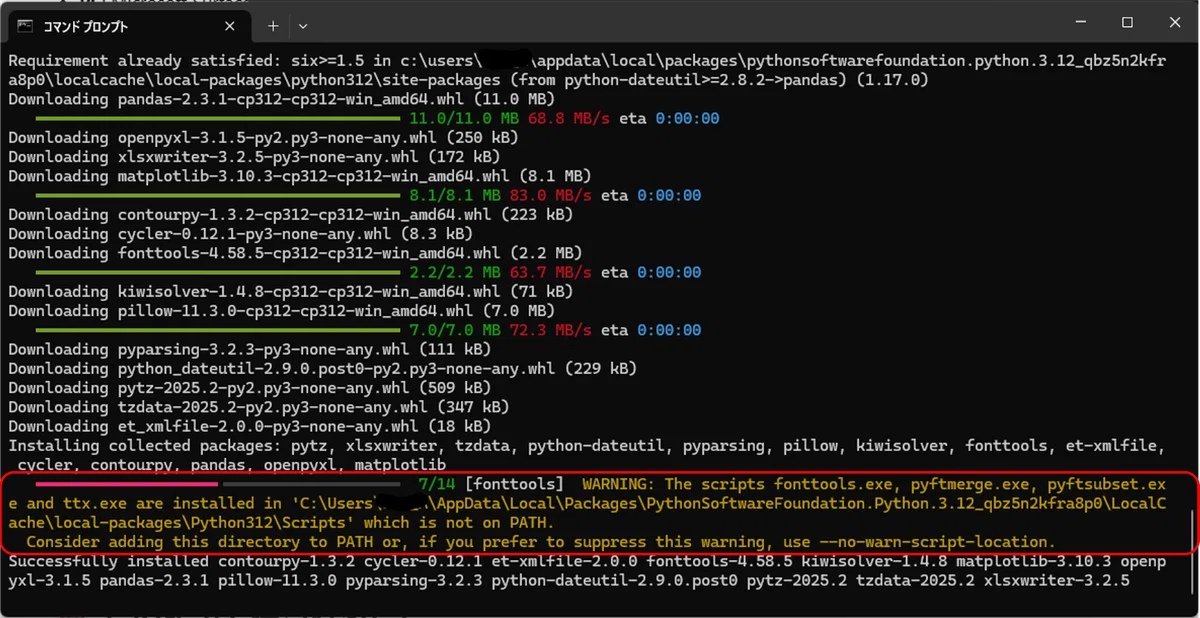The width and height of the screenshot is (1200, 618).
Task: Maximize the terminal window
Action: pos(1127,22)
